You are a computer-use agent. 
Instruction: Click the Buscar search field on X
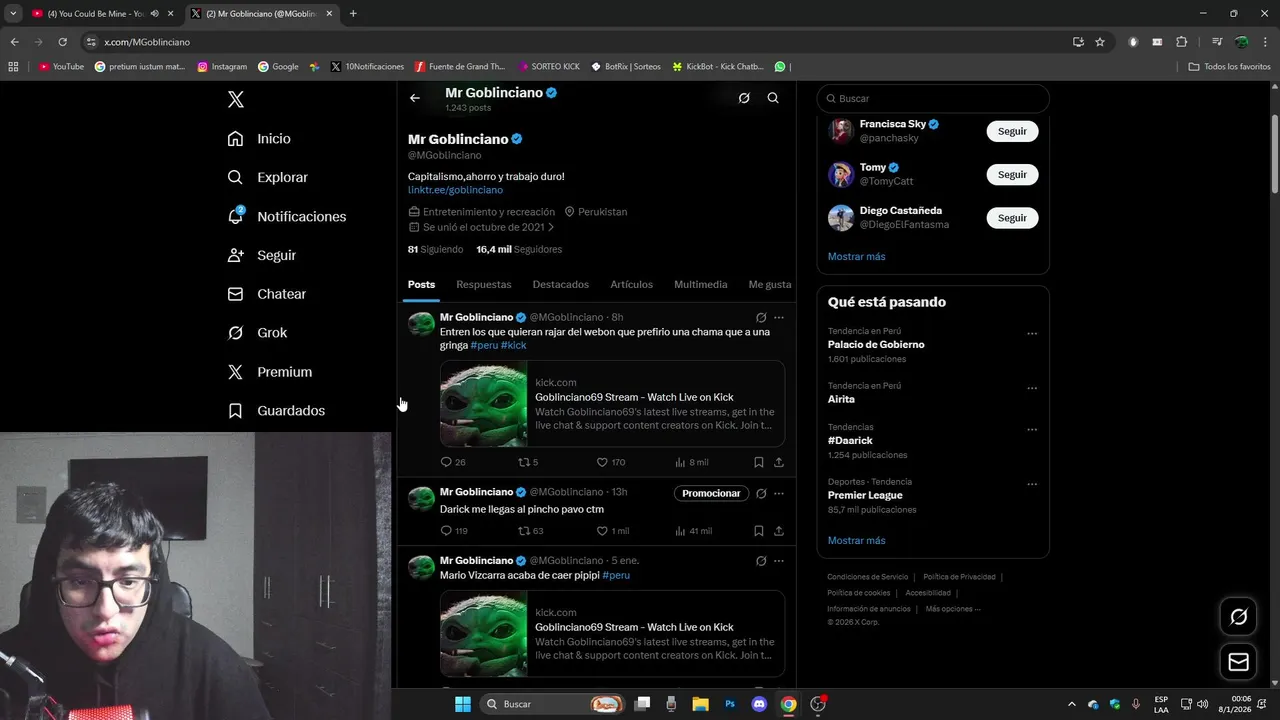pos(933,98)
